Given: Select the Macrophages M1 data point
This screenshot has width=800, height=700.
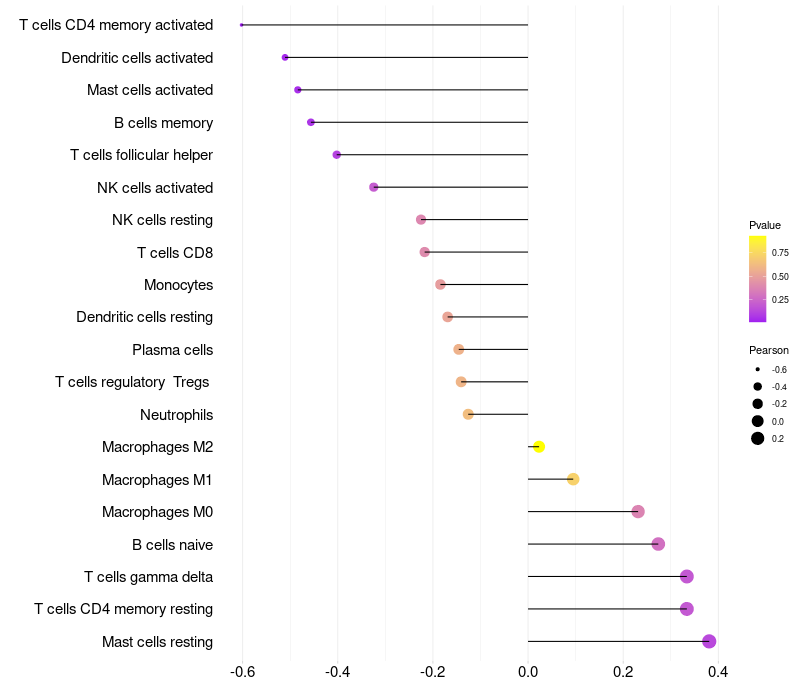Looking at the screenshot, I should (x=573, y=479).
